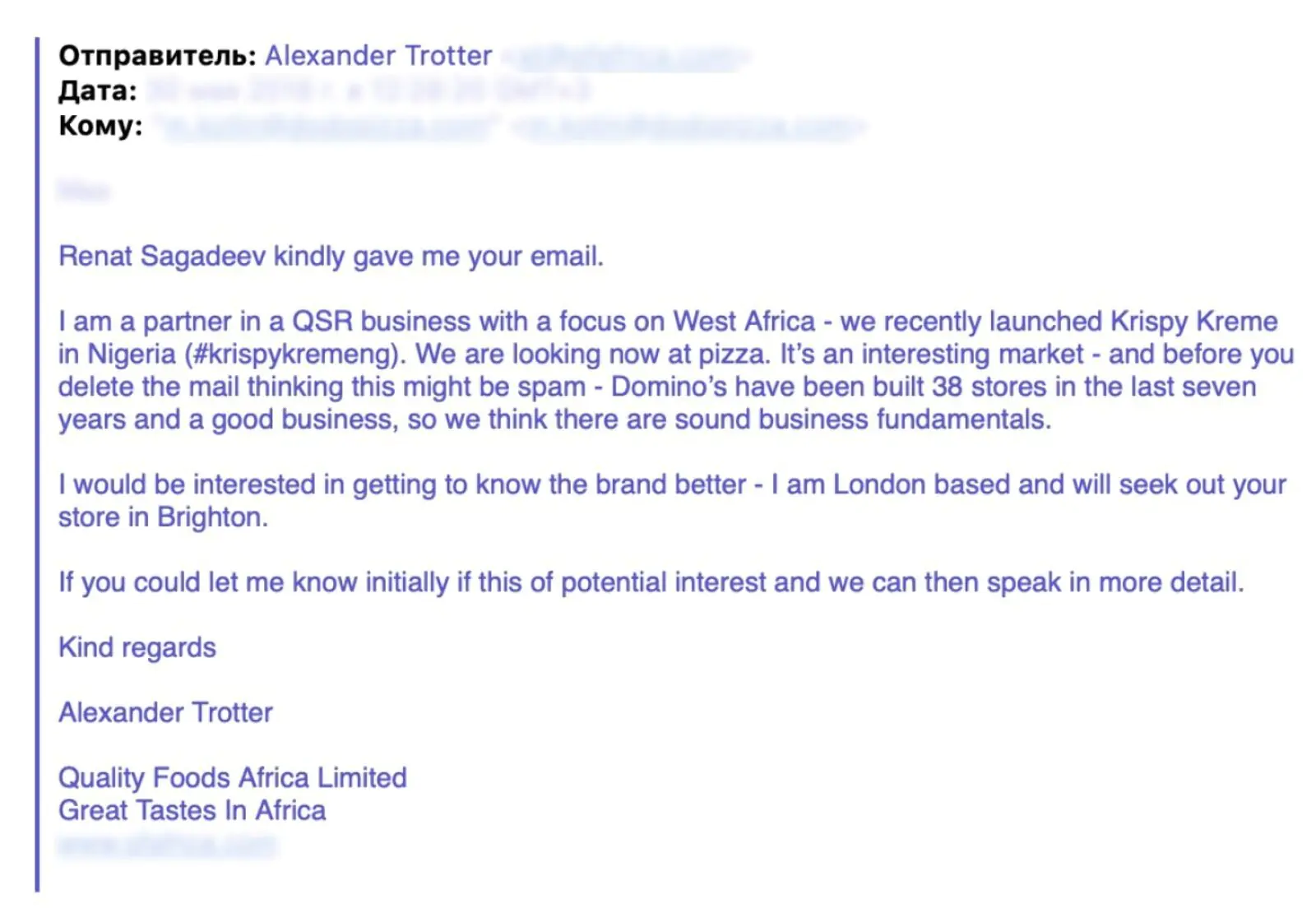The image size is (1316, 913).
Task: Click the vertical purple quote bar
Action: pos(37,465)
